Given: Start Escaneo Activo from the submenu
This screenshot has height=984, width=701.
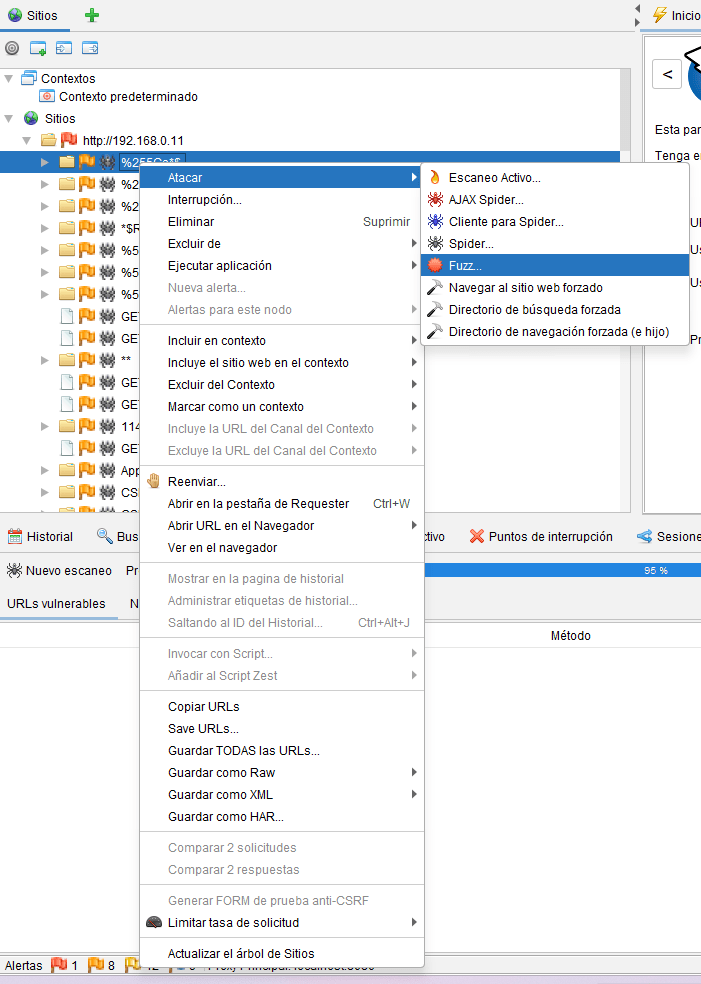Looking at the screenshot, I should click(x=494, y=177).
